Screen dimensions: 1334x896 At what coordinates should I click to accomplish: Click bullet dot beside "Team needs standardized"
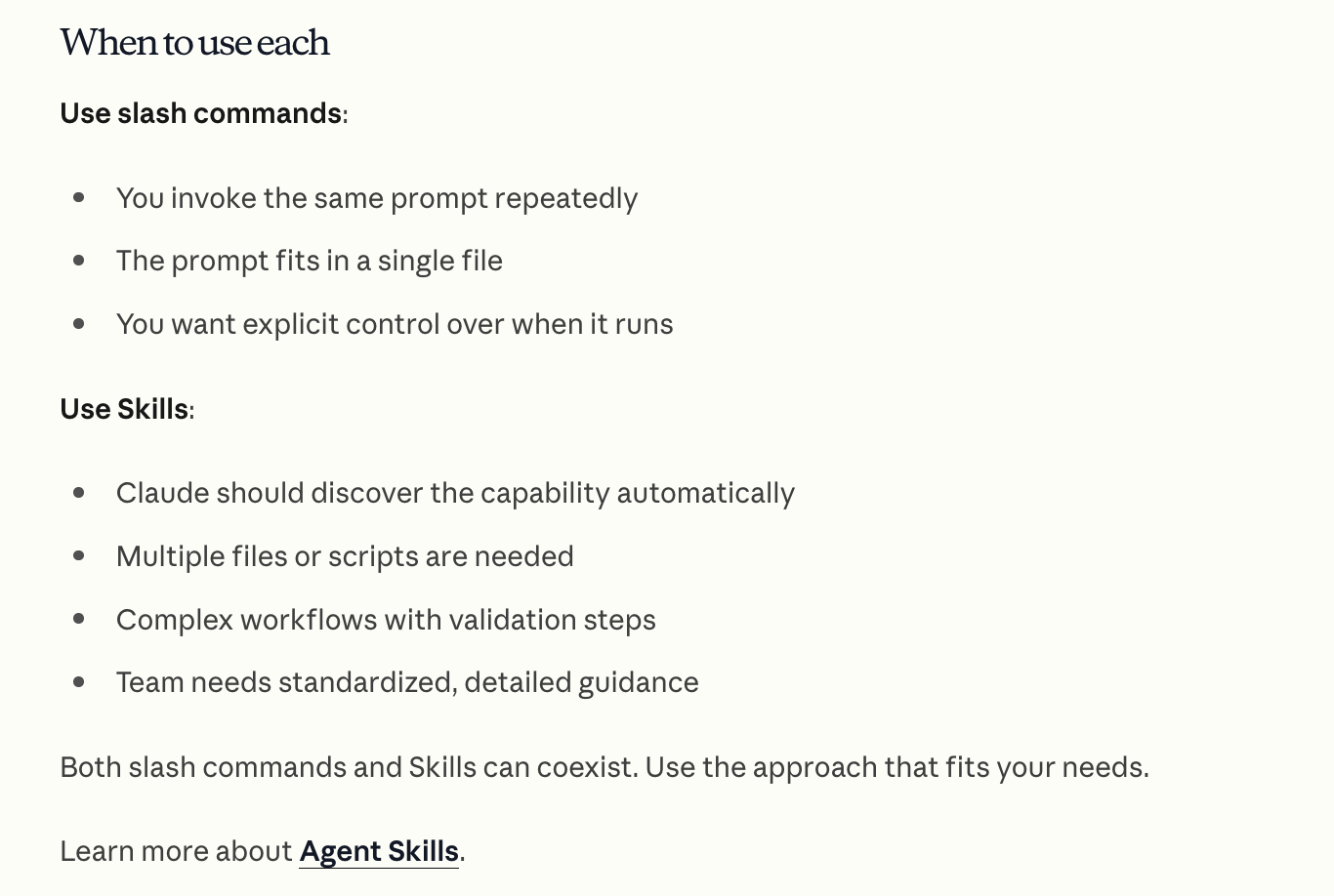tap(79, 682)
